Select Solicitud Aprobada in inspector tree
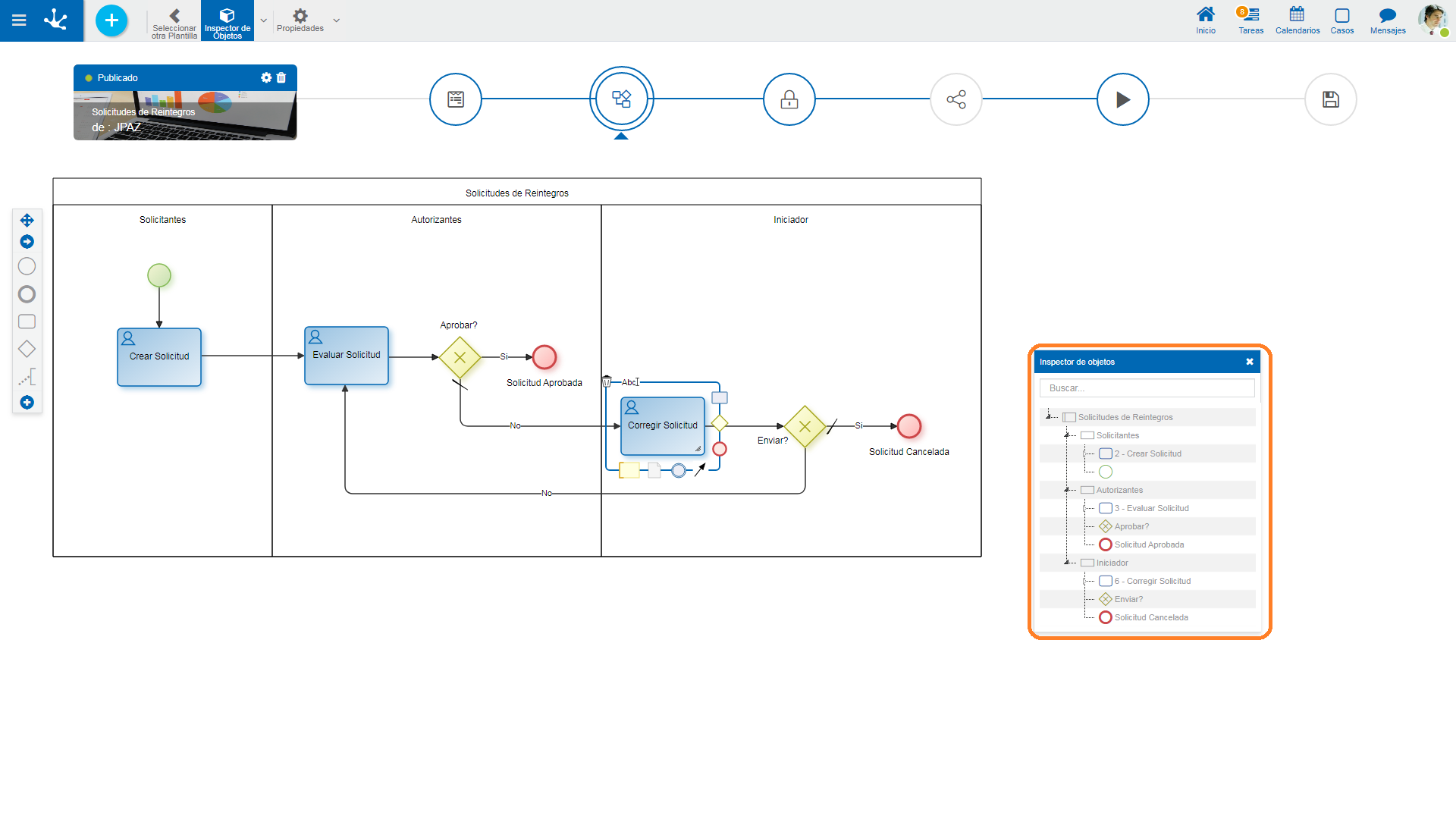1456x819 pixels. (1147, 544)
